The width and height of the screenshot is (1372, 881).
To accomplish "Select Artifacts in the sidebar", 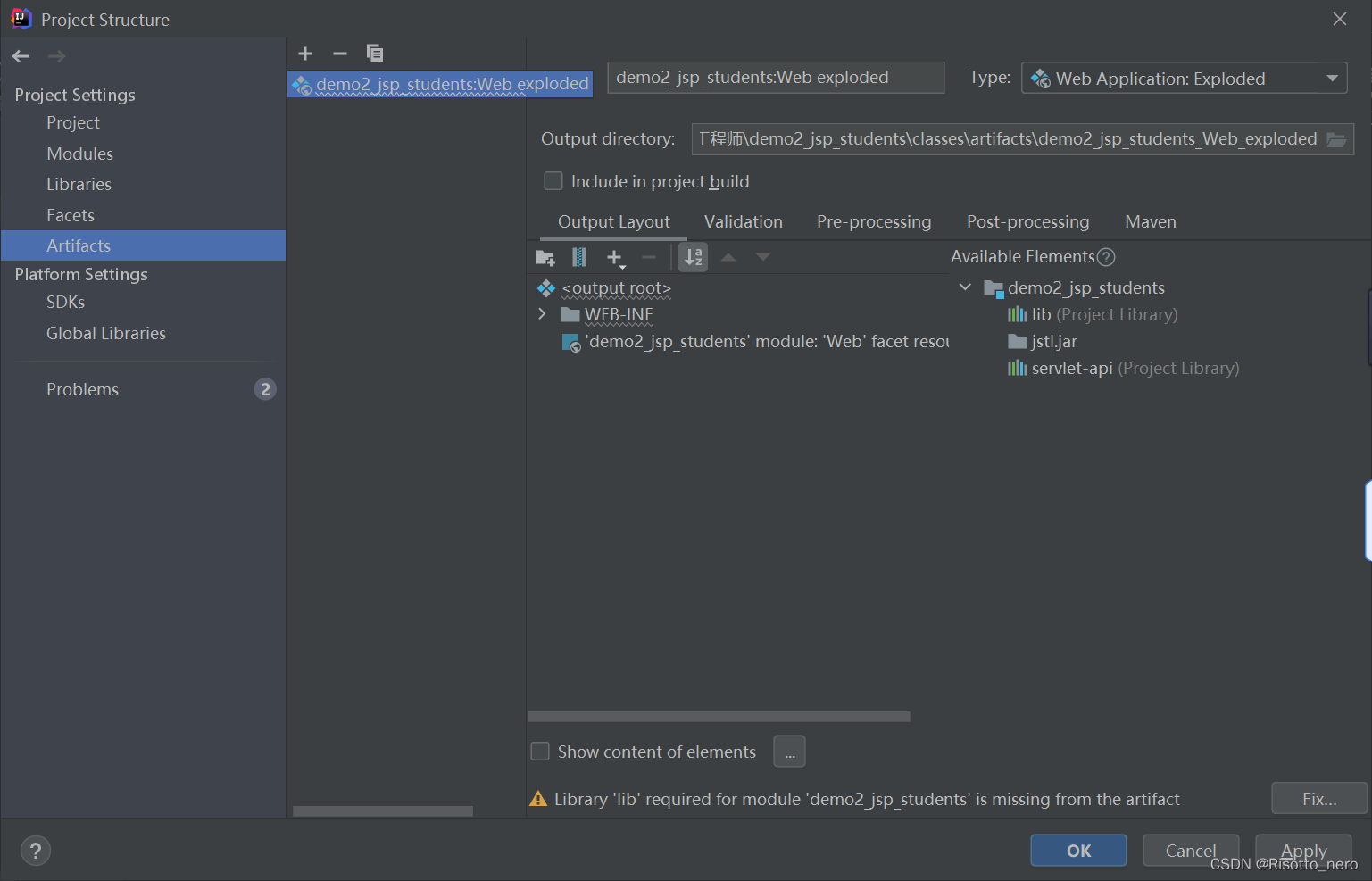I will (x=143, y=245).
